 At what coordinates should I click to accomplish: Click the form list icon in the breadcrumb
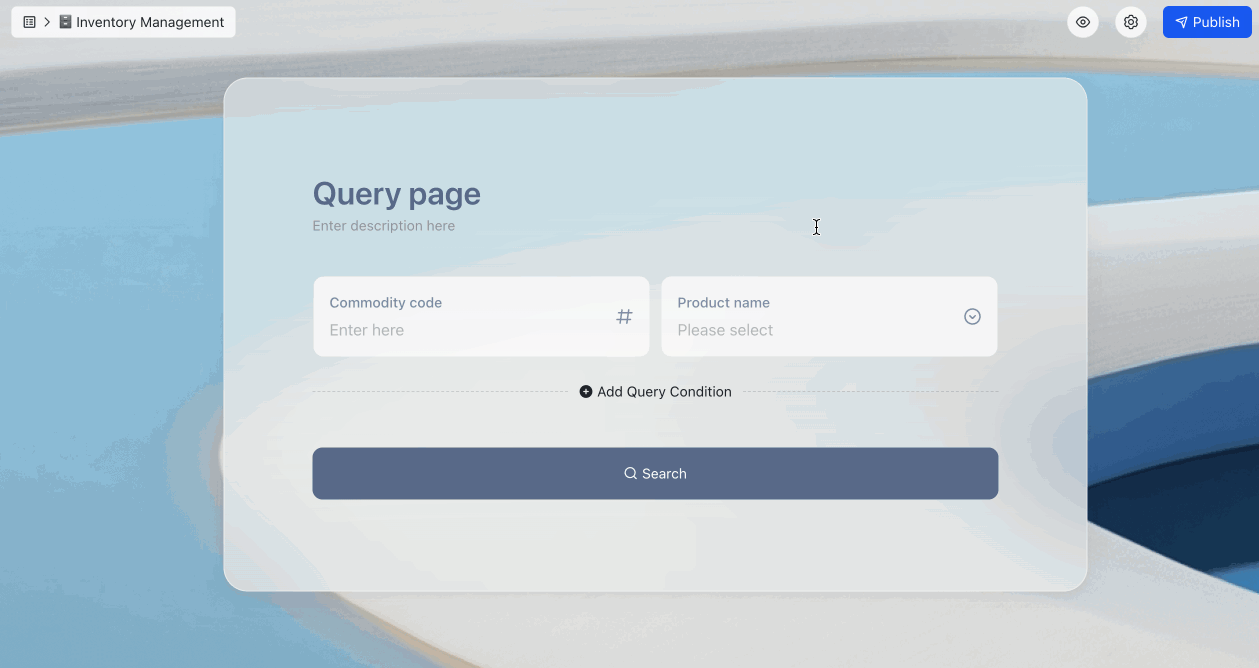[29, 21]
